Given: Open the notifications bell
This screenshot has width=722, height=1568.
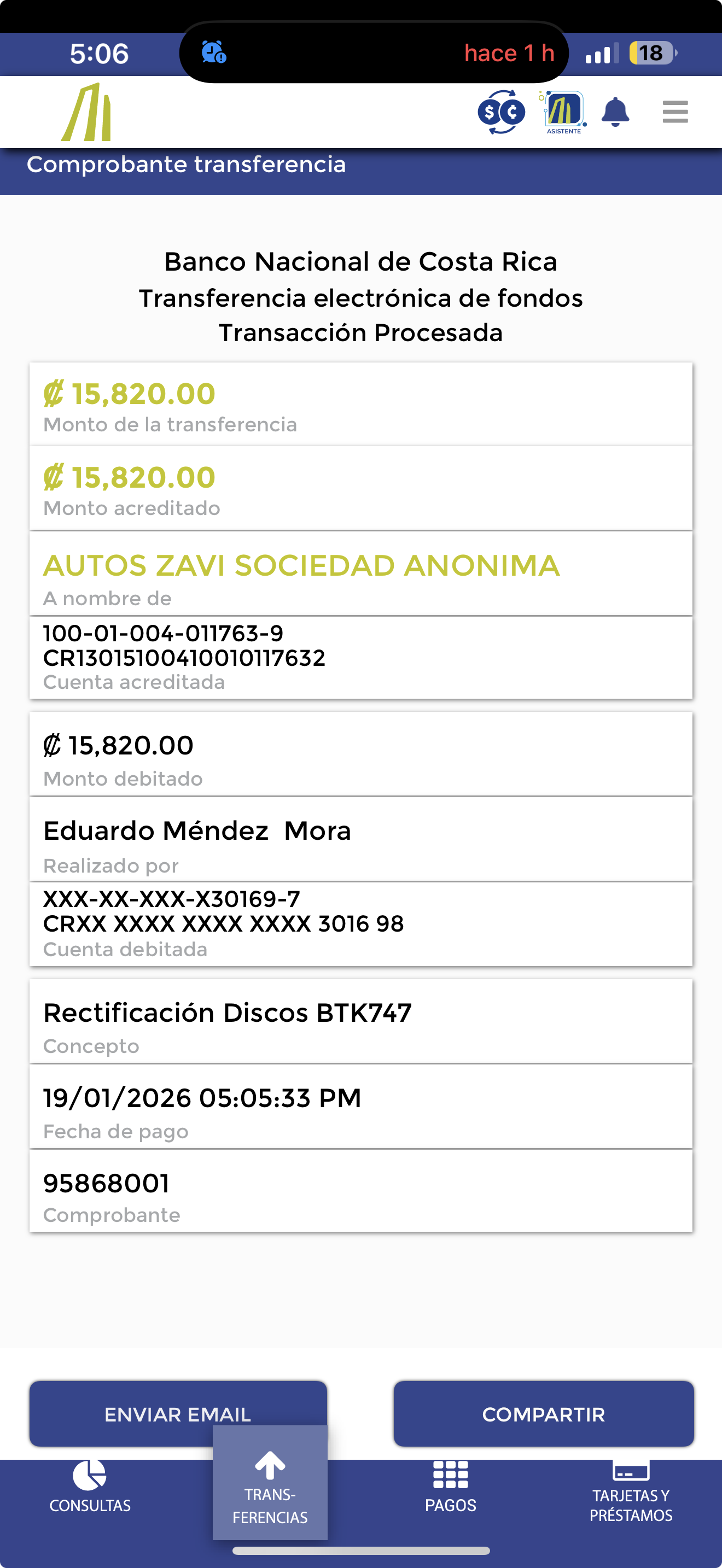Looking at the screenshot, I should [615, 112].
